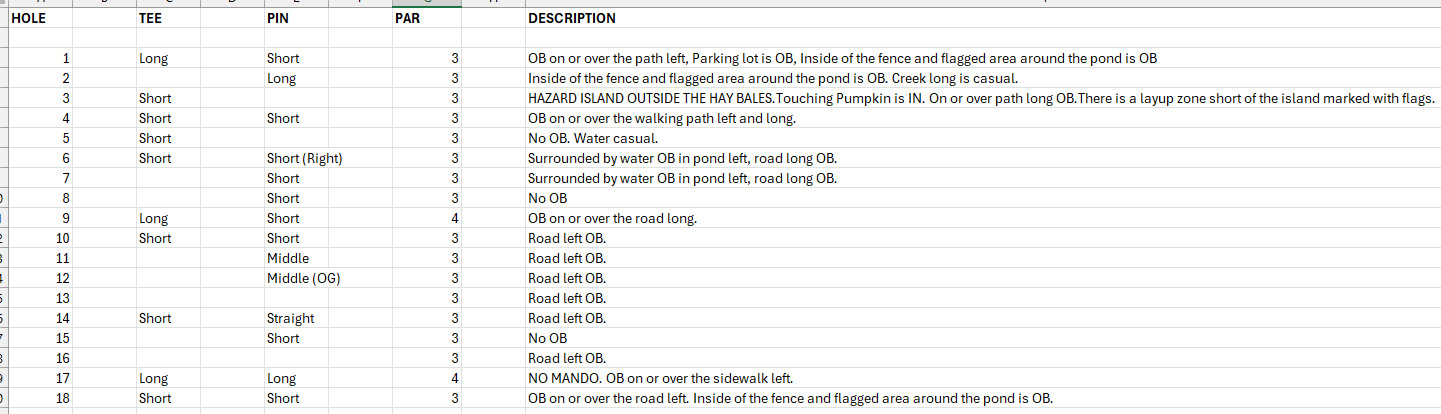Select the DESCRIPTION header cell
Screen dimensions: 1441x414
(x=572, y=18)
